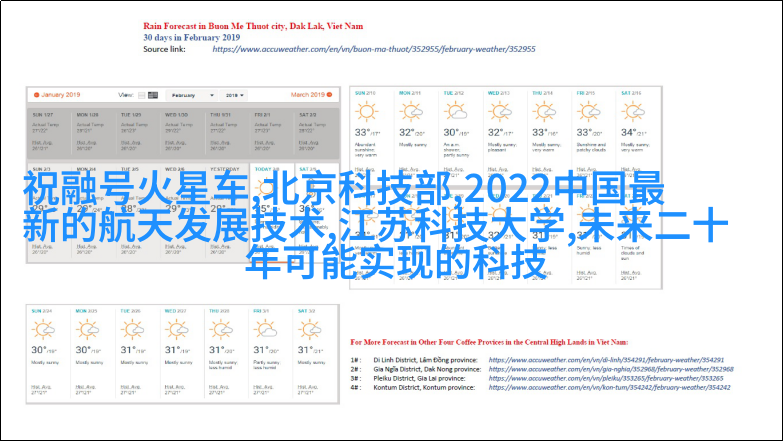
Task: Click 'Partly sunny; less humid' on FRI 3/1
Action: [x=267, y=364]
